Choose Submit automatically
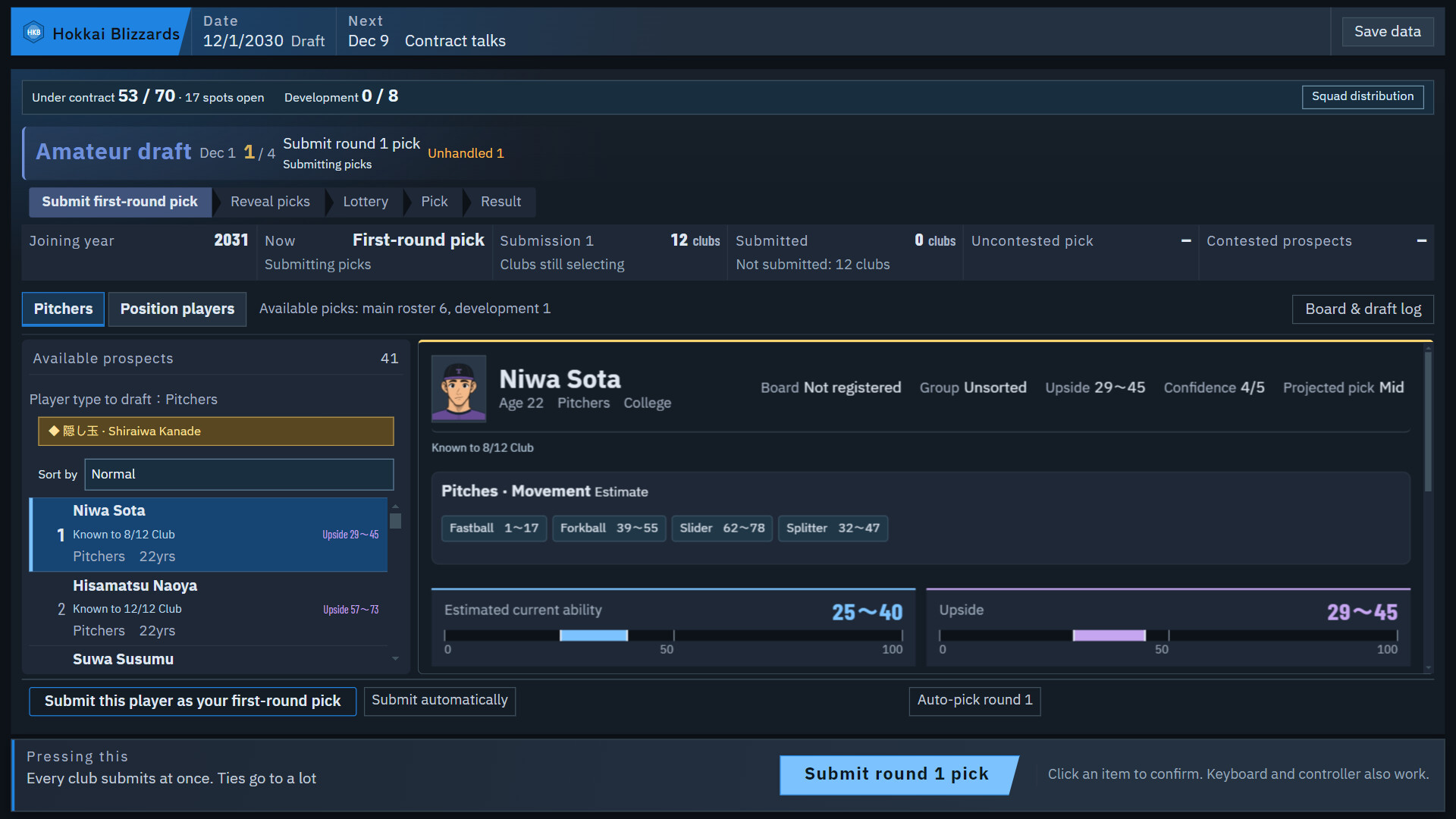This screenshot has width=1456, height=819. pos(440,701)
